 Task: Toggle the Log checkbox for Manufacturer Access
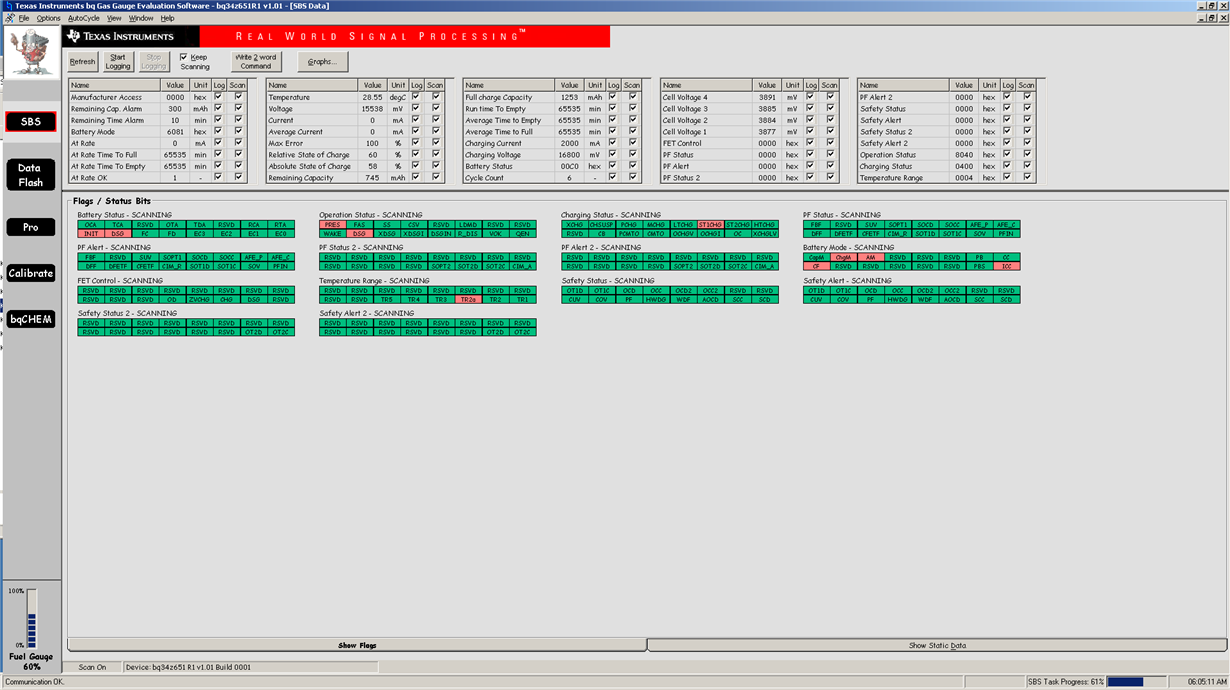pyautogui.click(x=218, y=97)
